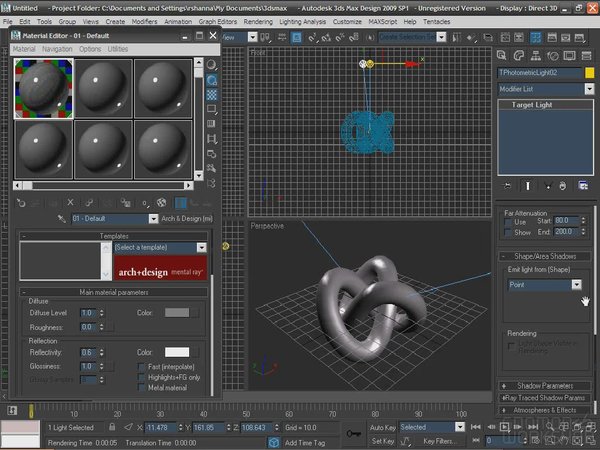Click the Show Map in Viewport globe icon
Image resolution: width=600 pixels, height=450 pixels.
tap(161, 202)
